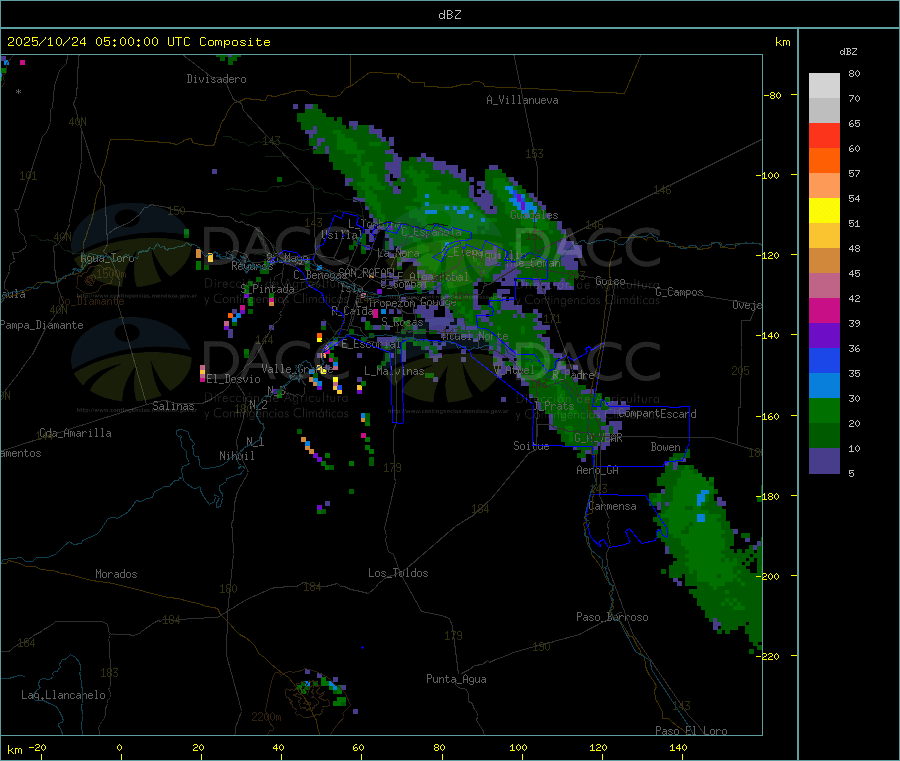Click the Bowen map label
Image resolution: width=900 pixels, height=761 pixels.
pos(666,446)
